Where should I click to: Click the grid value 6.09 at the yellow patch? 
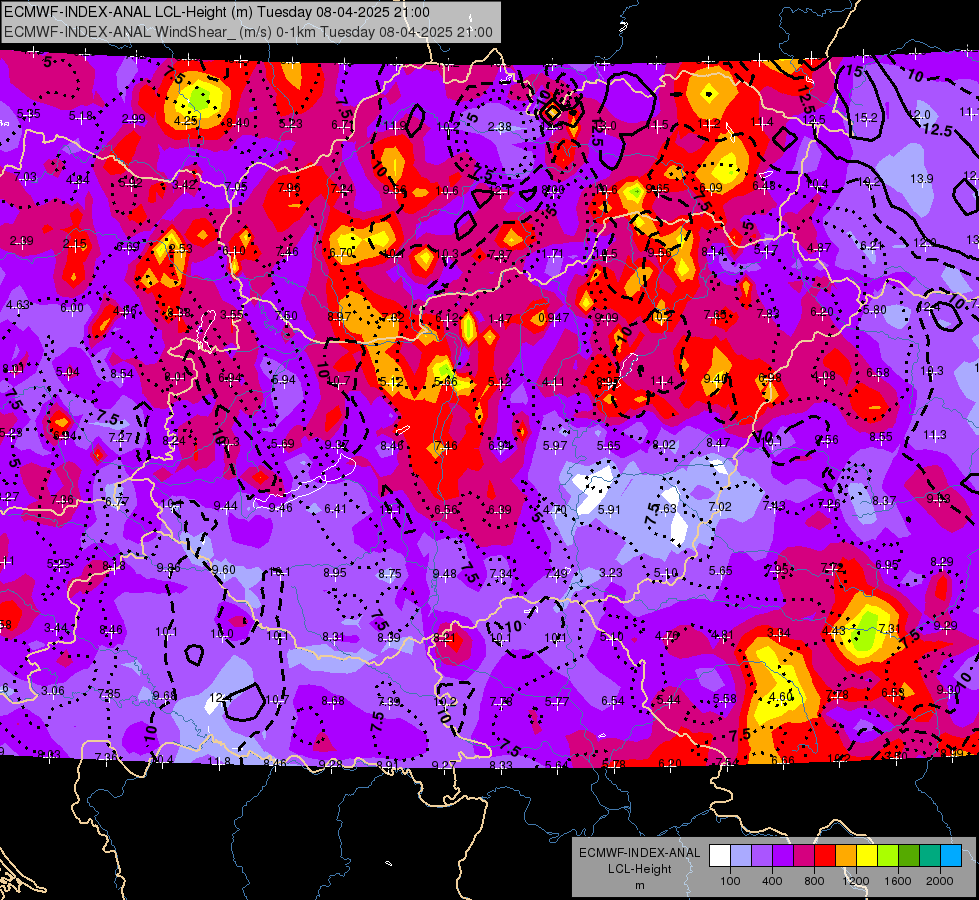coord(711,187)
